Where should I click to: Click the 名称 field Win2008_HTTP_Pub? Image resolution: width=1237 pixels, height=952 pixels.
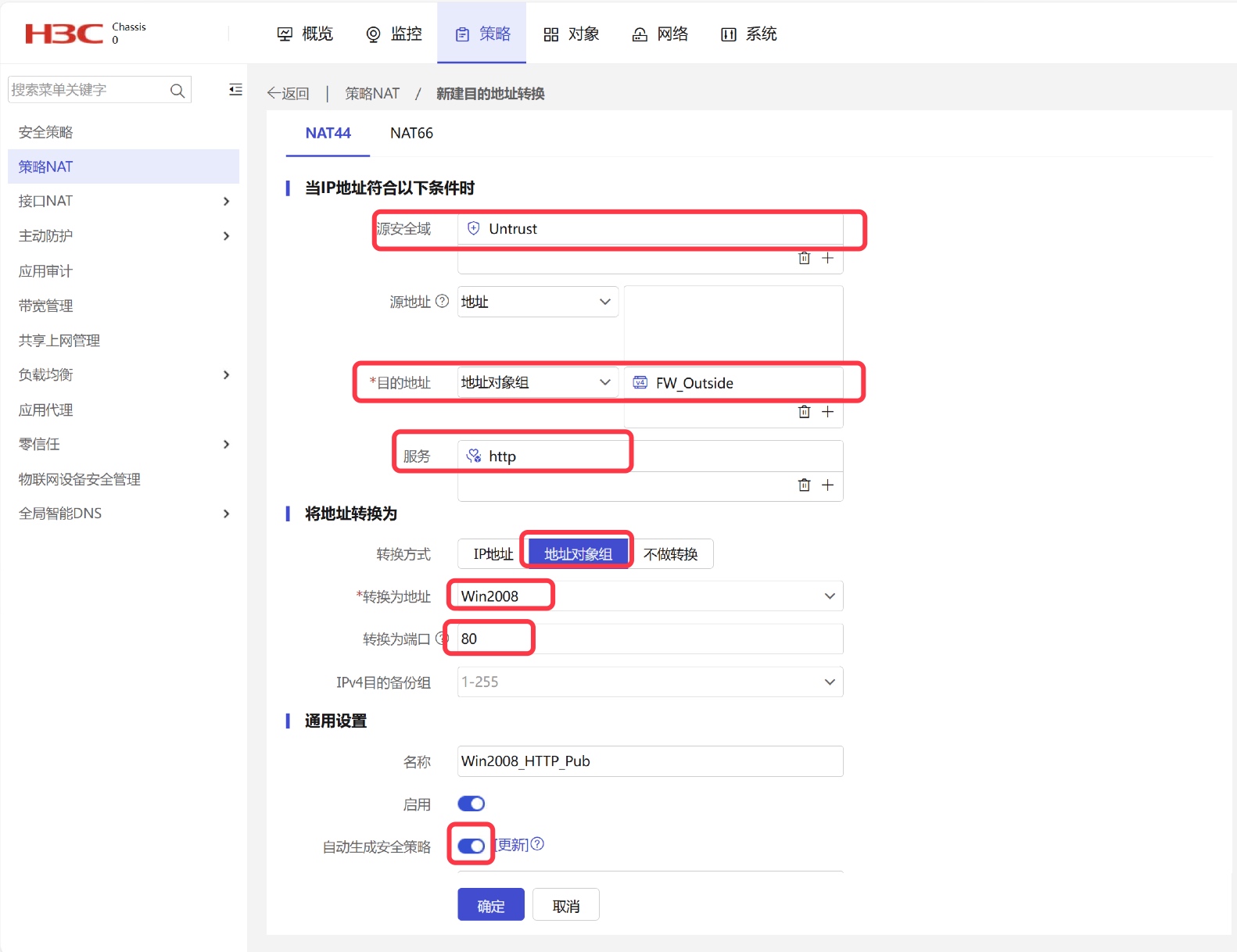coord(650,761)
